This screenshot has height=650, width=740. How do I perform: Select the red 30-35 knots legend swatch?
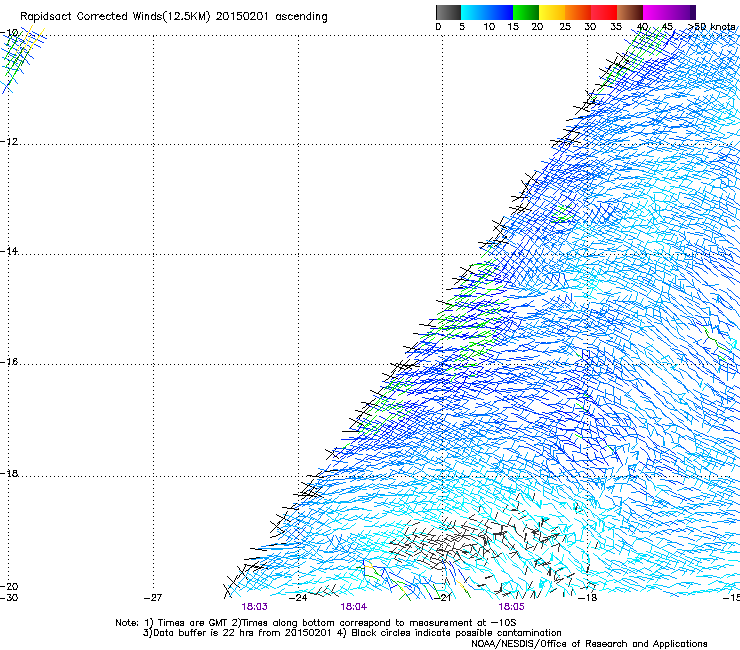[604, 12]
